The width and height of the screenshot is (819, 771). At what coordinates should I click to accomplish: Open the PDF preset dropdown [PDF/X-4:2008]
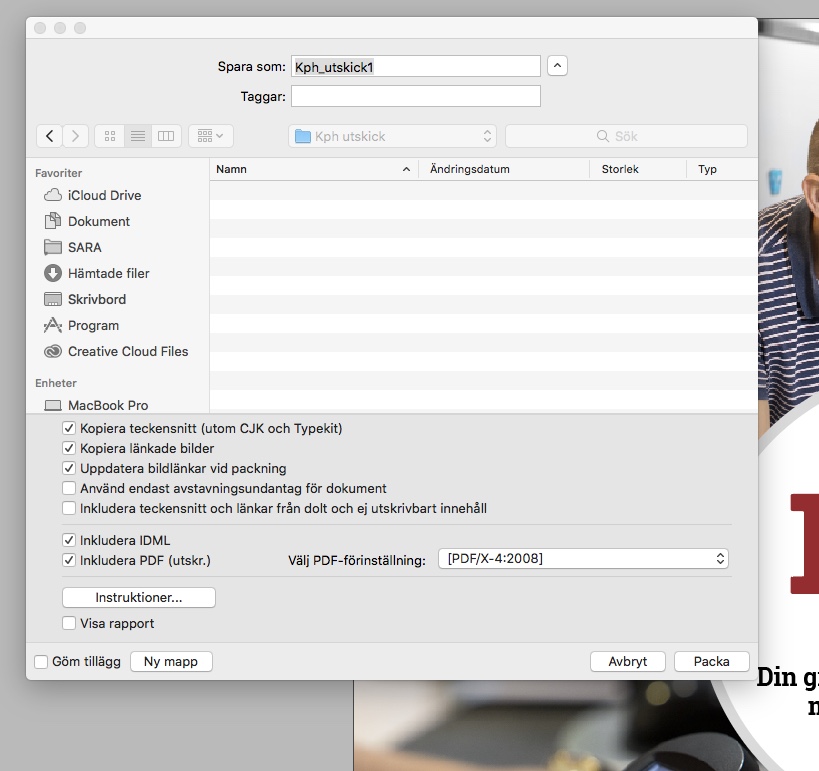pyautogui.click(x=583, y=558)
